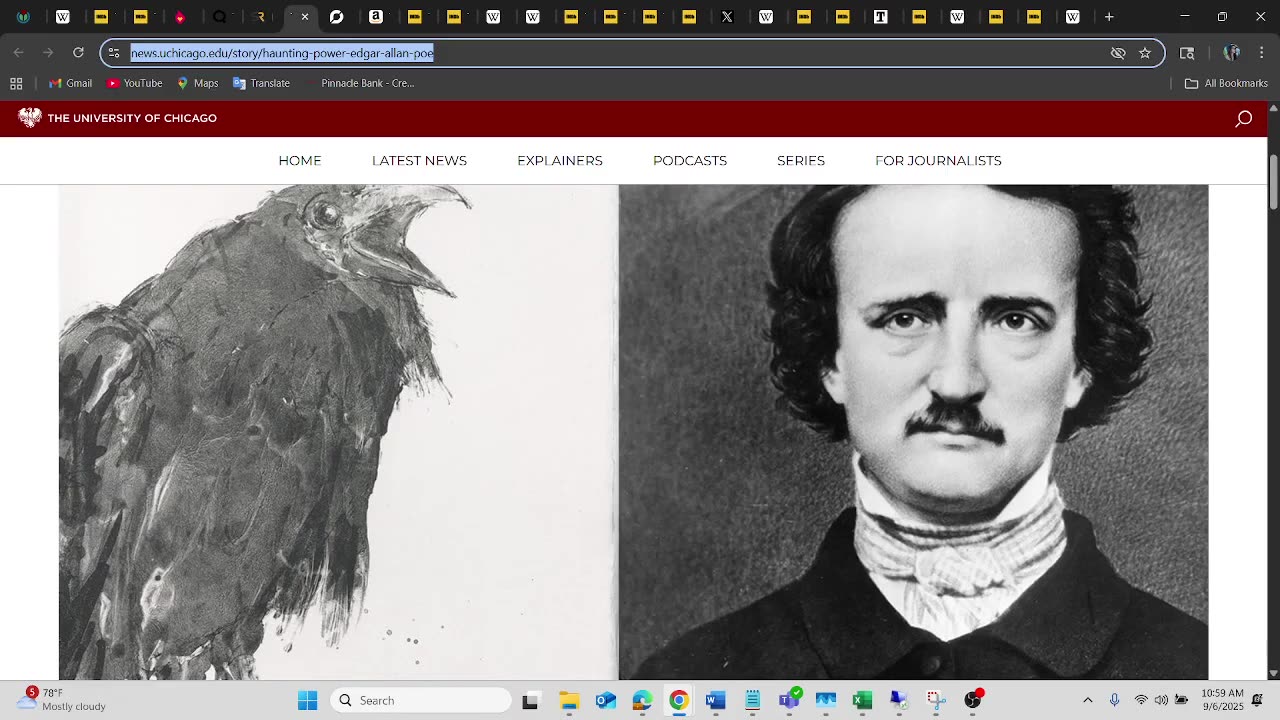Viewport: 1280px width, 720px height.
Task: Click the Edgar Allan Poe portrait image
Action: point(913,432)
